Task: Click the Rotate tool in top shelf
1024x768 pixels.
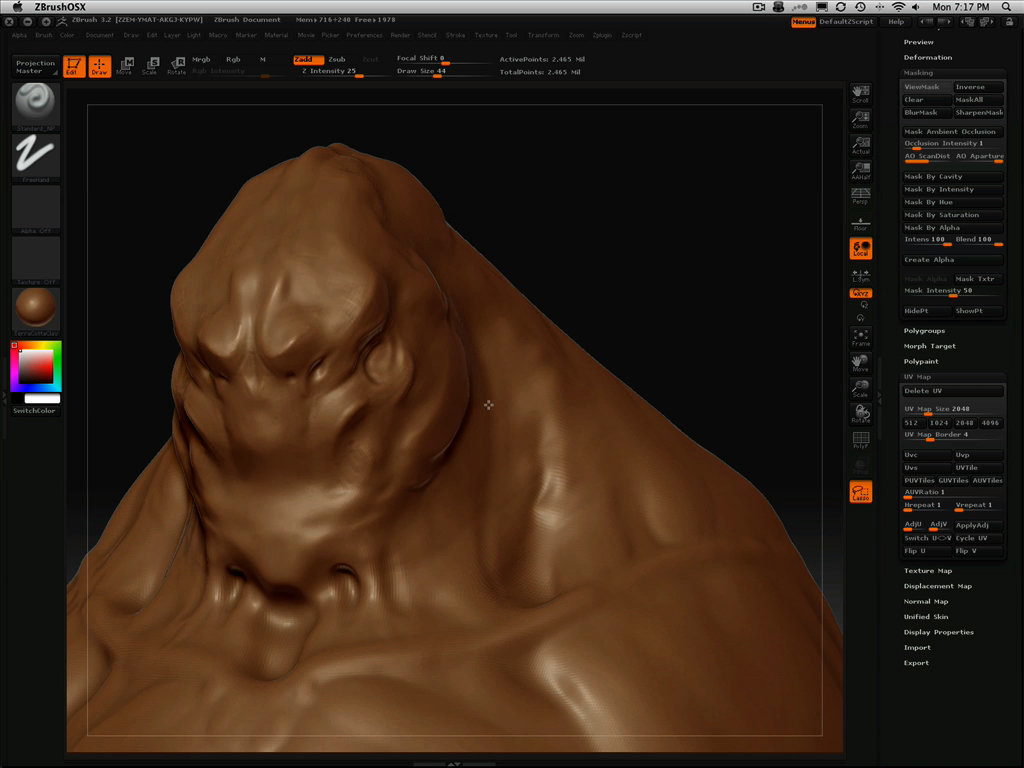Action: [176, 66]
